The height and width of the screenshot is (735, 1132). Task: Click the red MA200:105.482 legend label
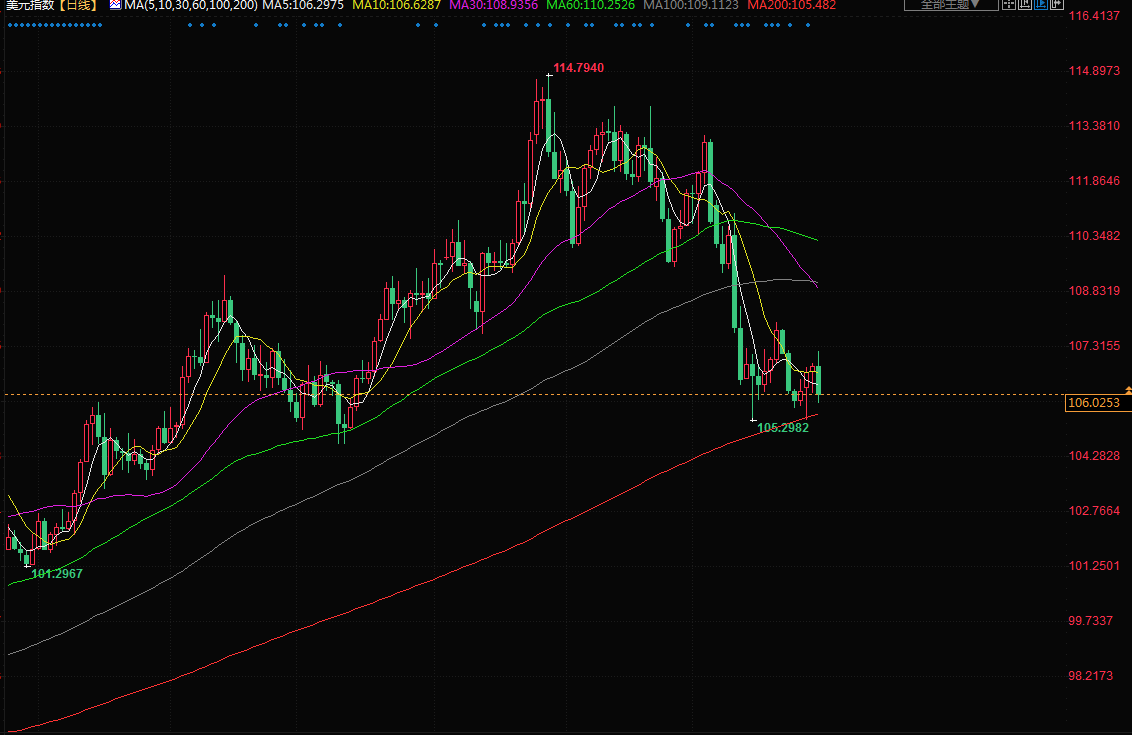pyautogui.click(x=792, y=5)
